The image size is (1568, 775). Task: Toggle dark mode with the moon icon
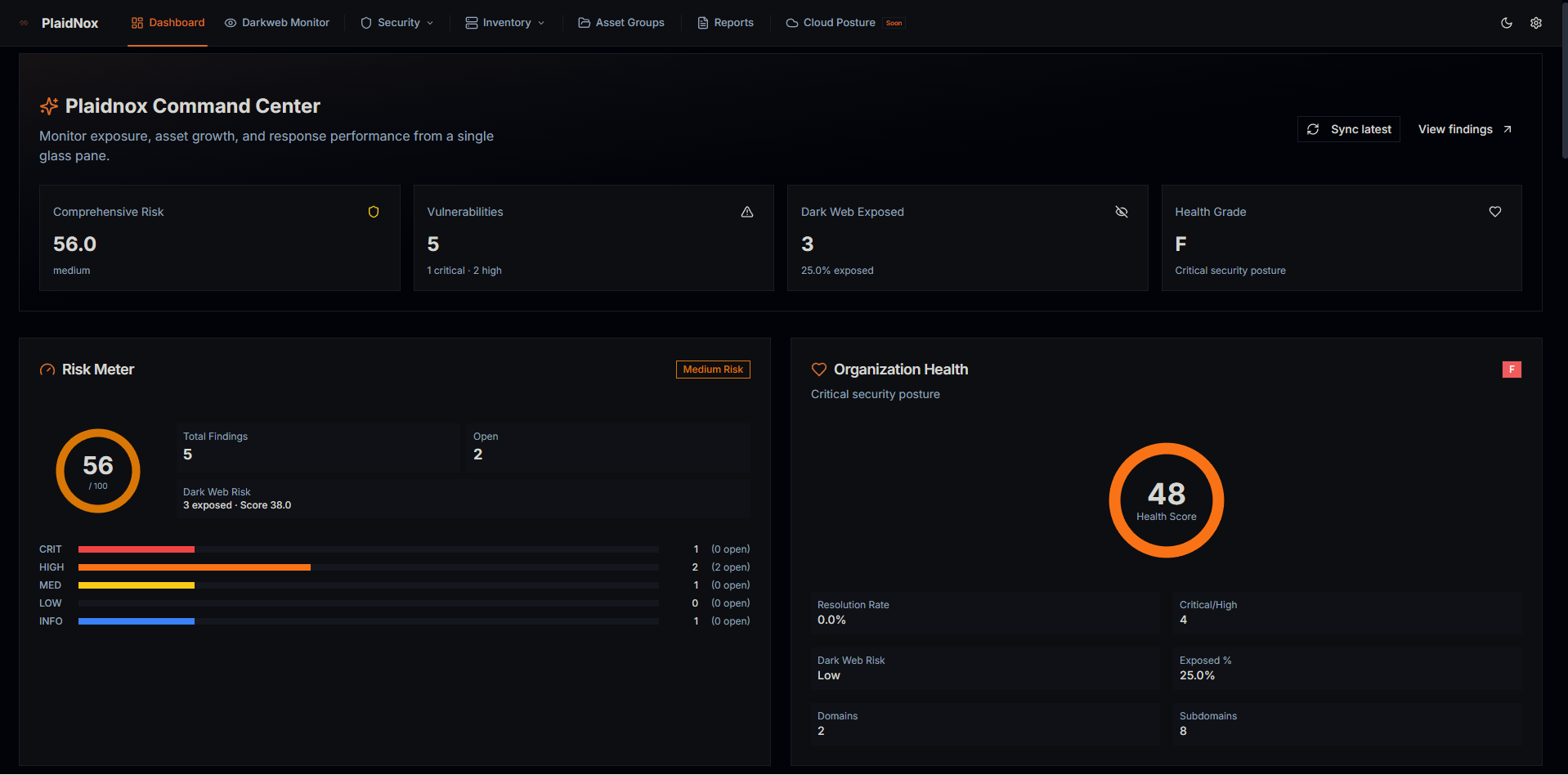[x=1507, y=23]
